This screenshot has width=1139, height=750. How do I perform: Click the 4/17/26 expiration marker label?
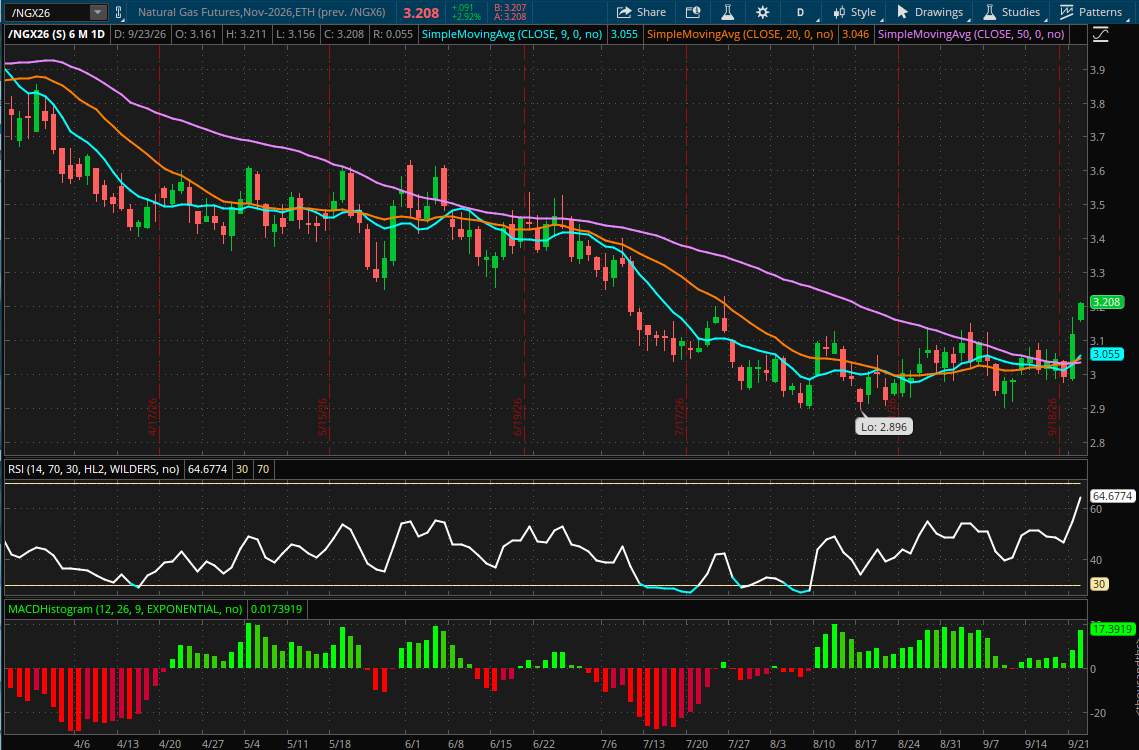[x=153, y=417]
